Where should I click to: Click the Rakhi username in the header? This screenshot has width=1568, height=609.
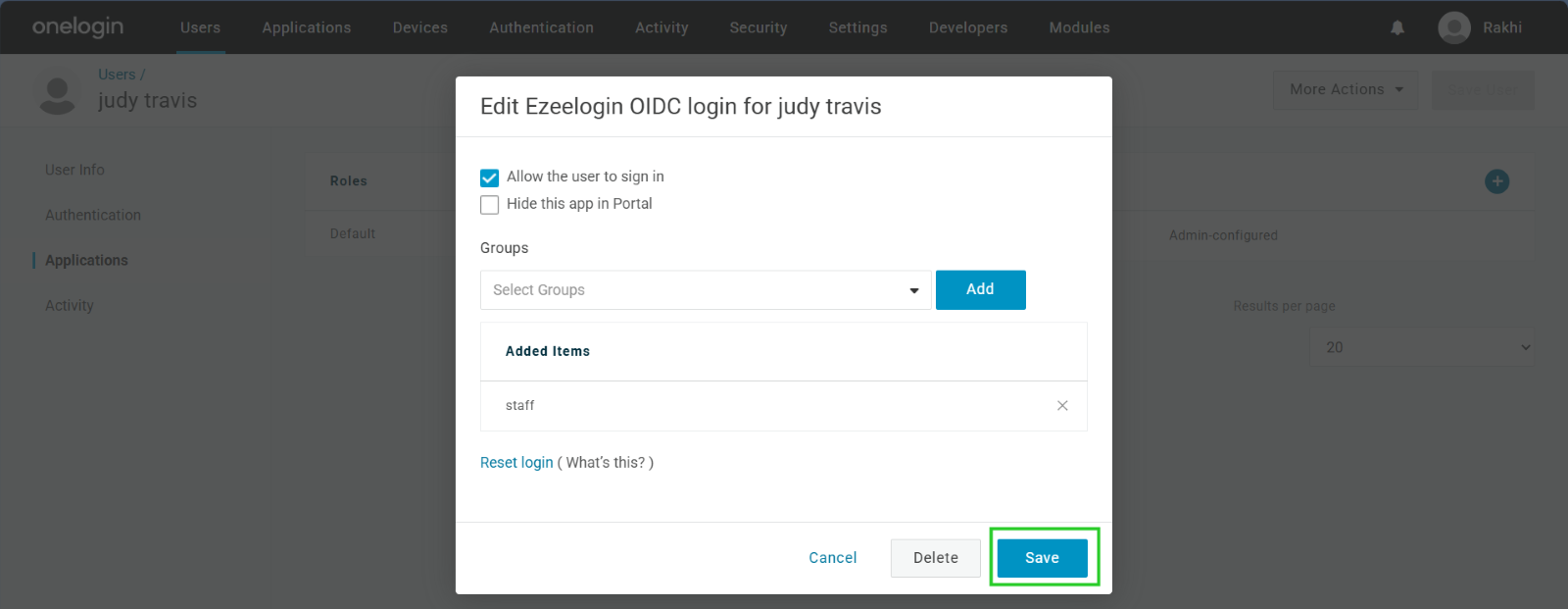(1502, 27)
